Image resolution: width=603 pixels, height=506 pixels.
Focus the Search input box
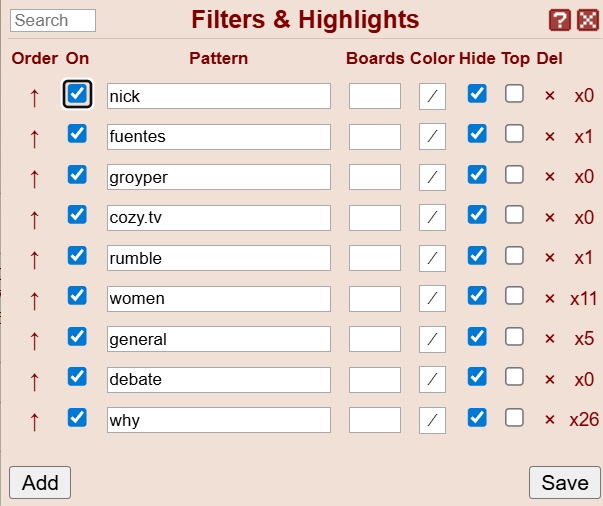(53, 20)
